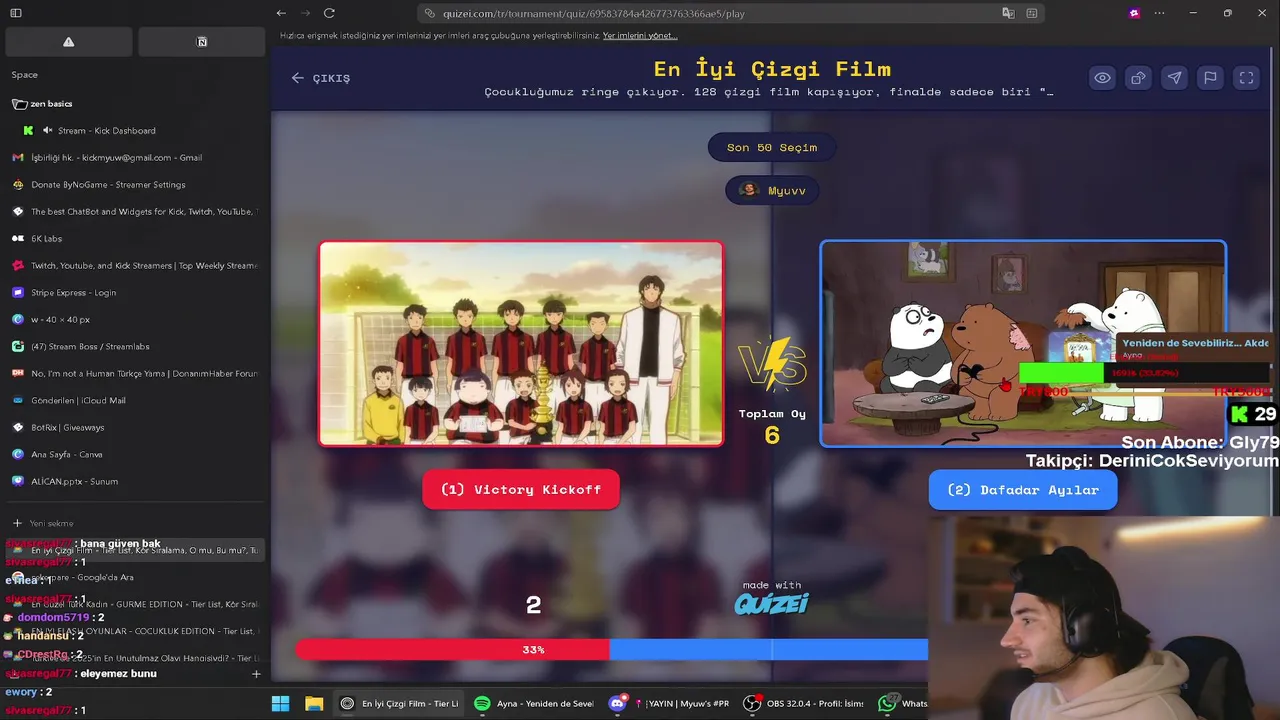This screenshot has width=1280, height=720.
Task: Click the green progress bar overlay
Action: 1061,373
